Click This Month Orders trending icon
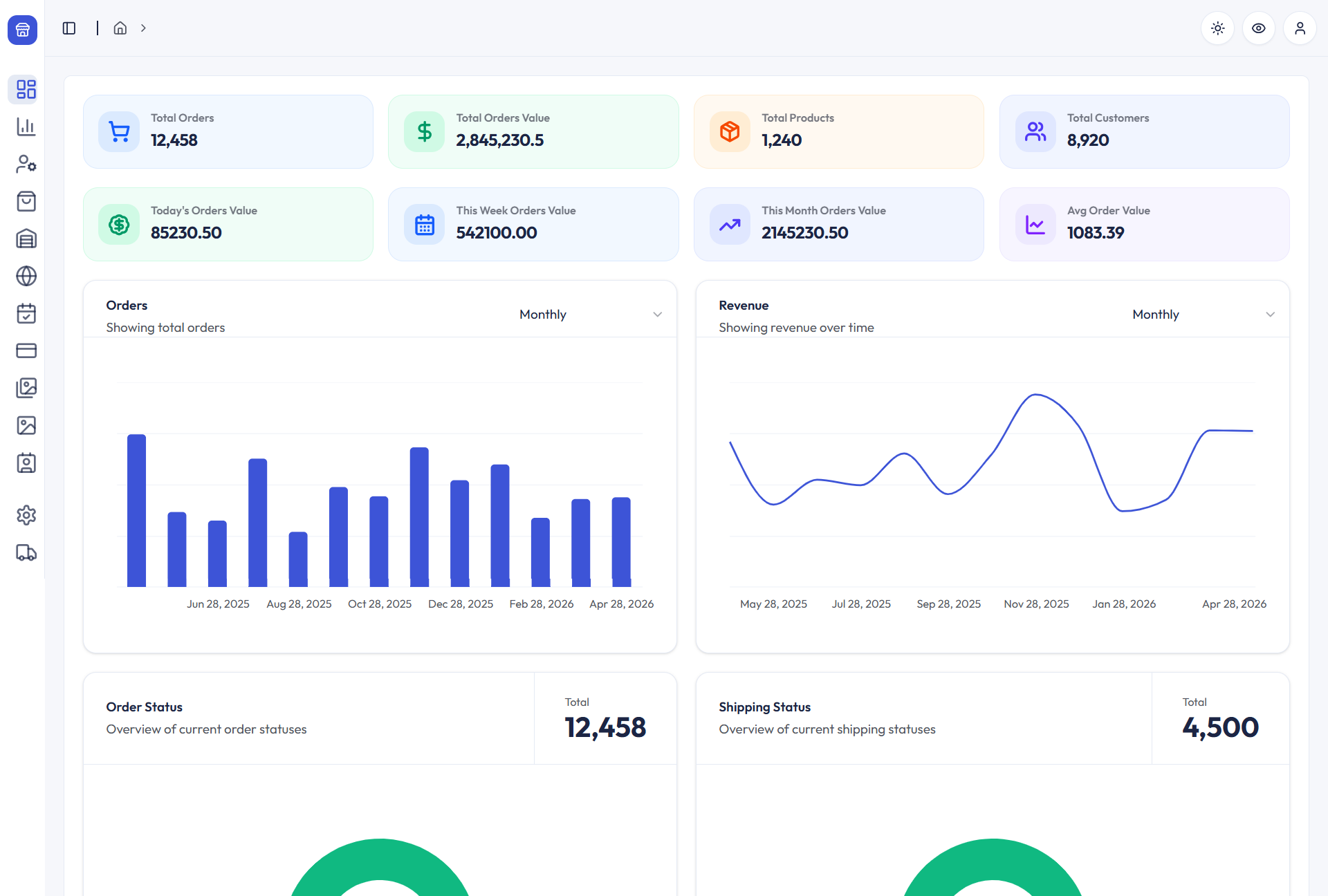This screenshot has height=896, width=1328. coord(730,224)
